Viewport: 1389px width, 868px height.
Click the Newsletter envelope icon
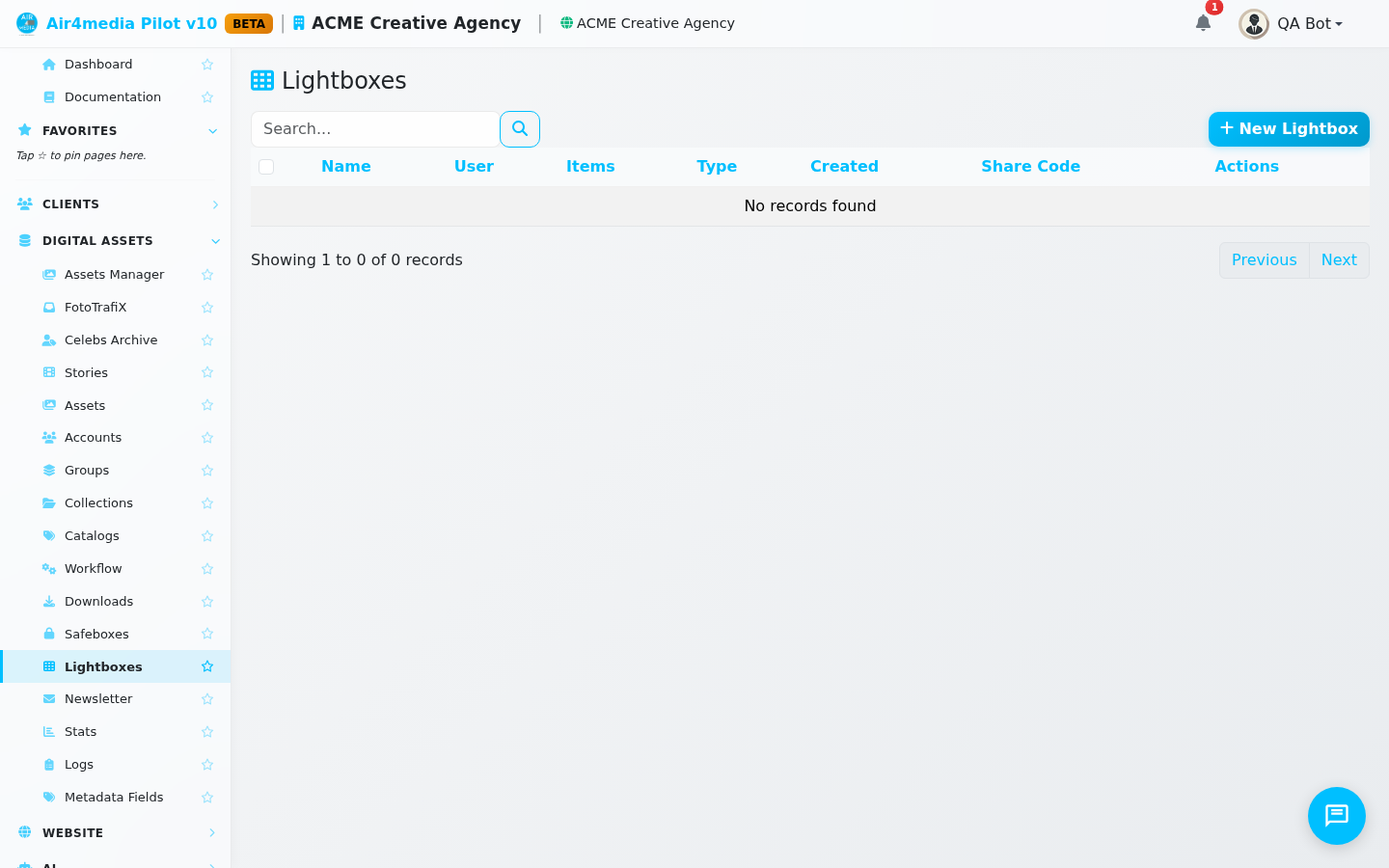pyautogui.click(x=49, y=699)
